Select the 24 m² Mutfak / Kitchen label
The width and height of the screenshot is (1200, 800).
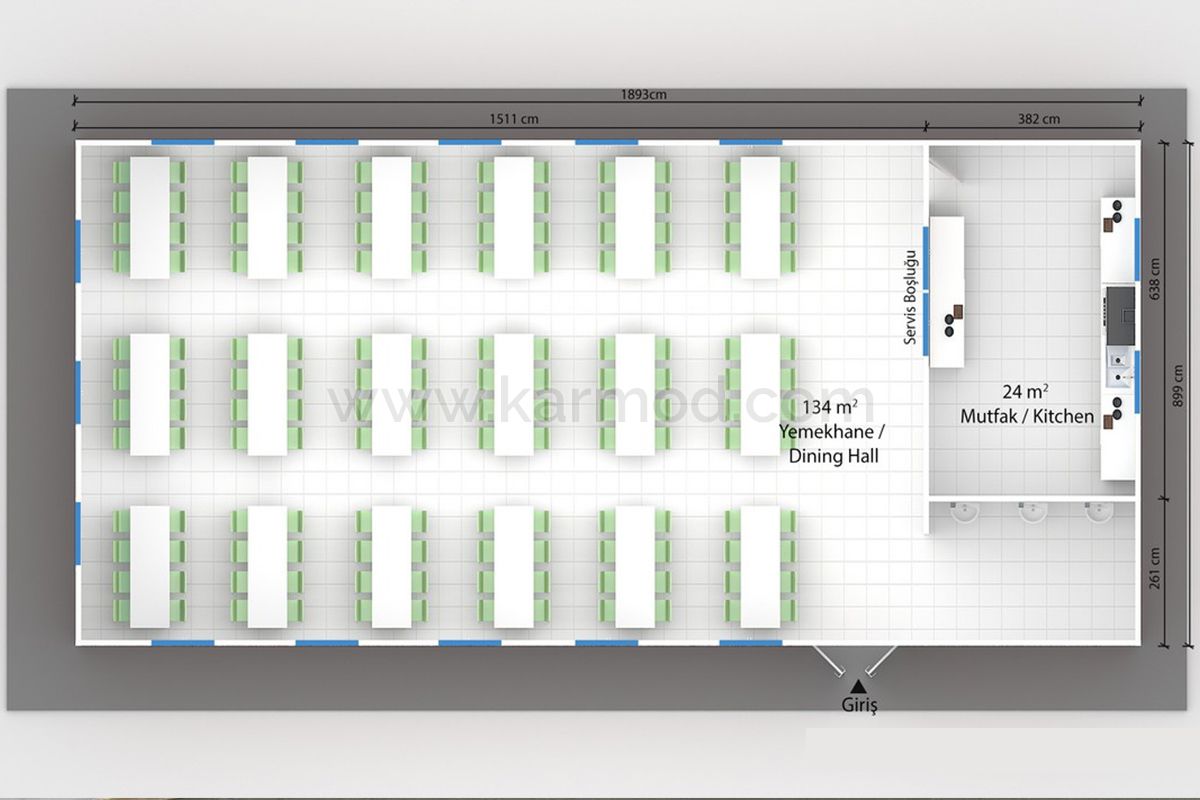click(1026, 405)
